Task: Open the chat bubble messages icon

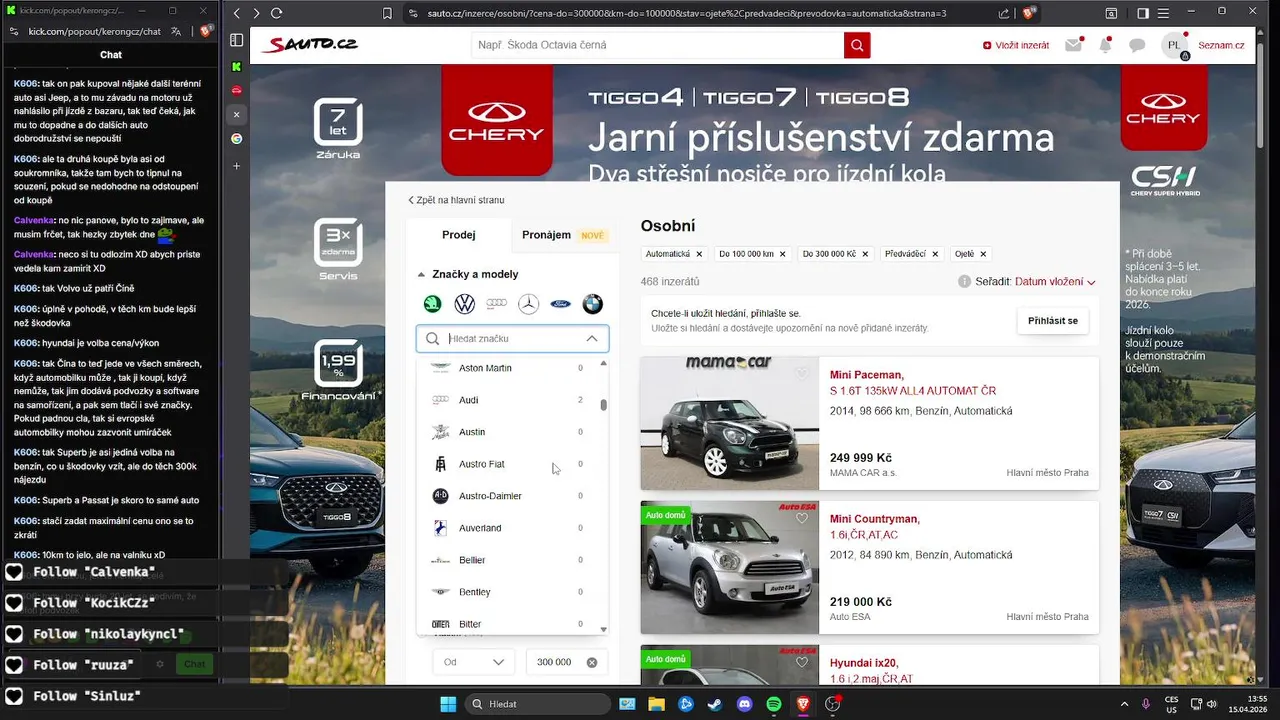Action: tap(1137, 45)
